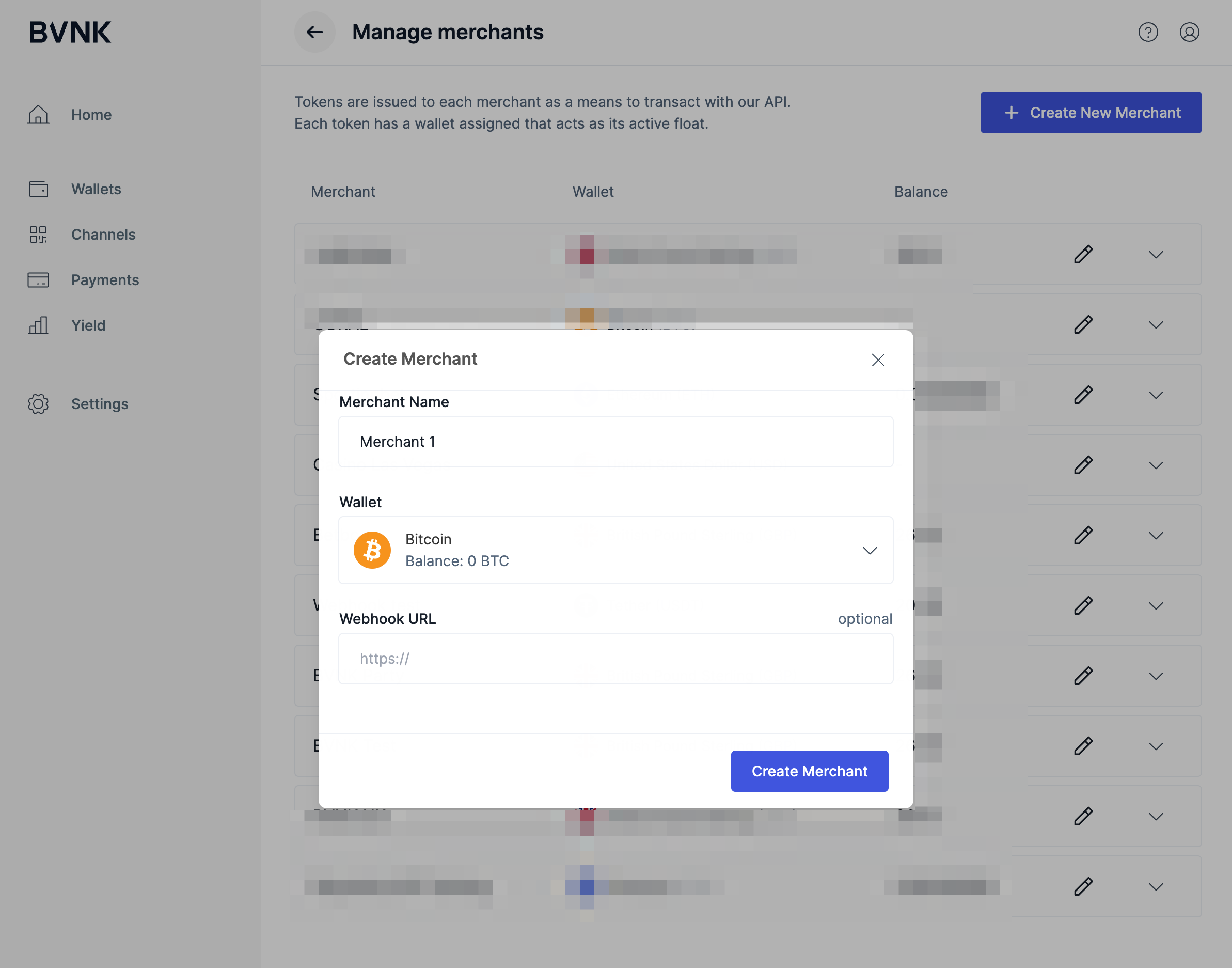Expand the last merchant row chevron
Image resolution: width=1232 pixels, height=968 pixels.
tap(1156, 886)
